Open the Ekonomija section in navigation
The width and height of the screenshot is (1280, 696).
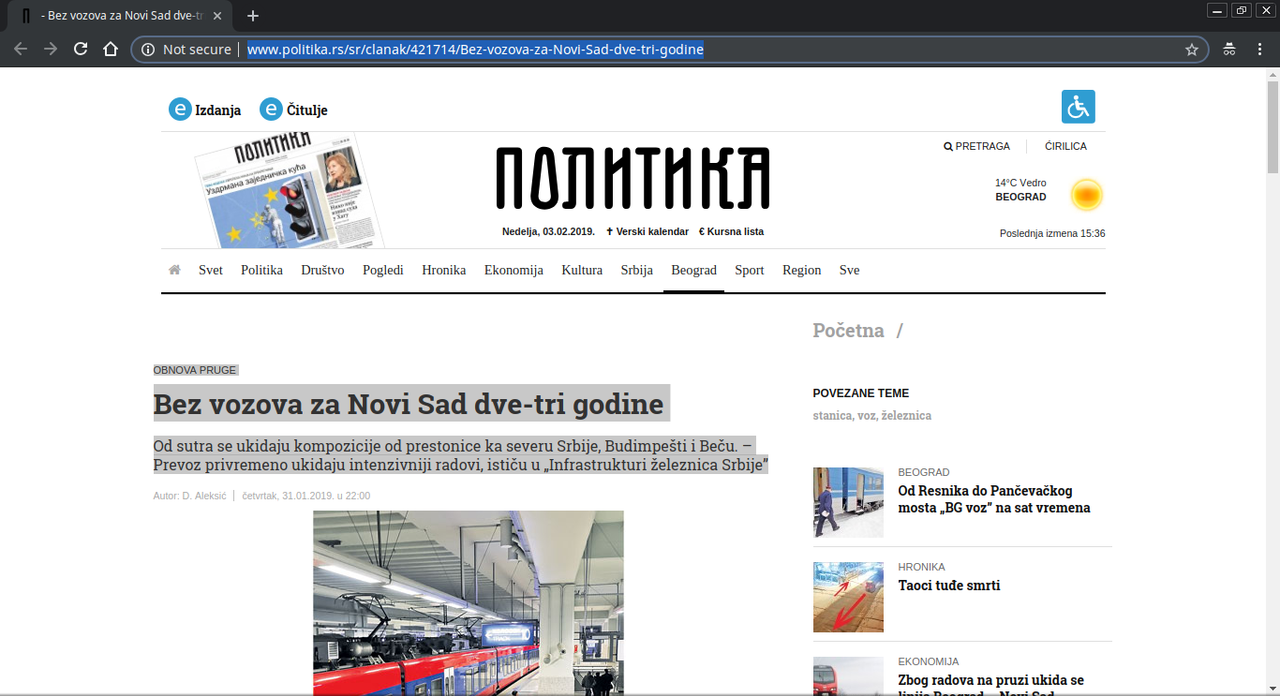[514, 270]
